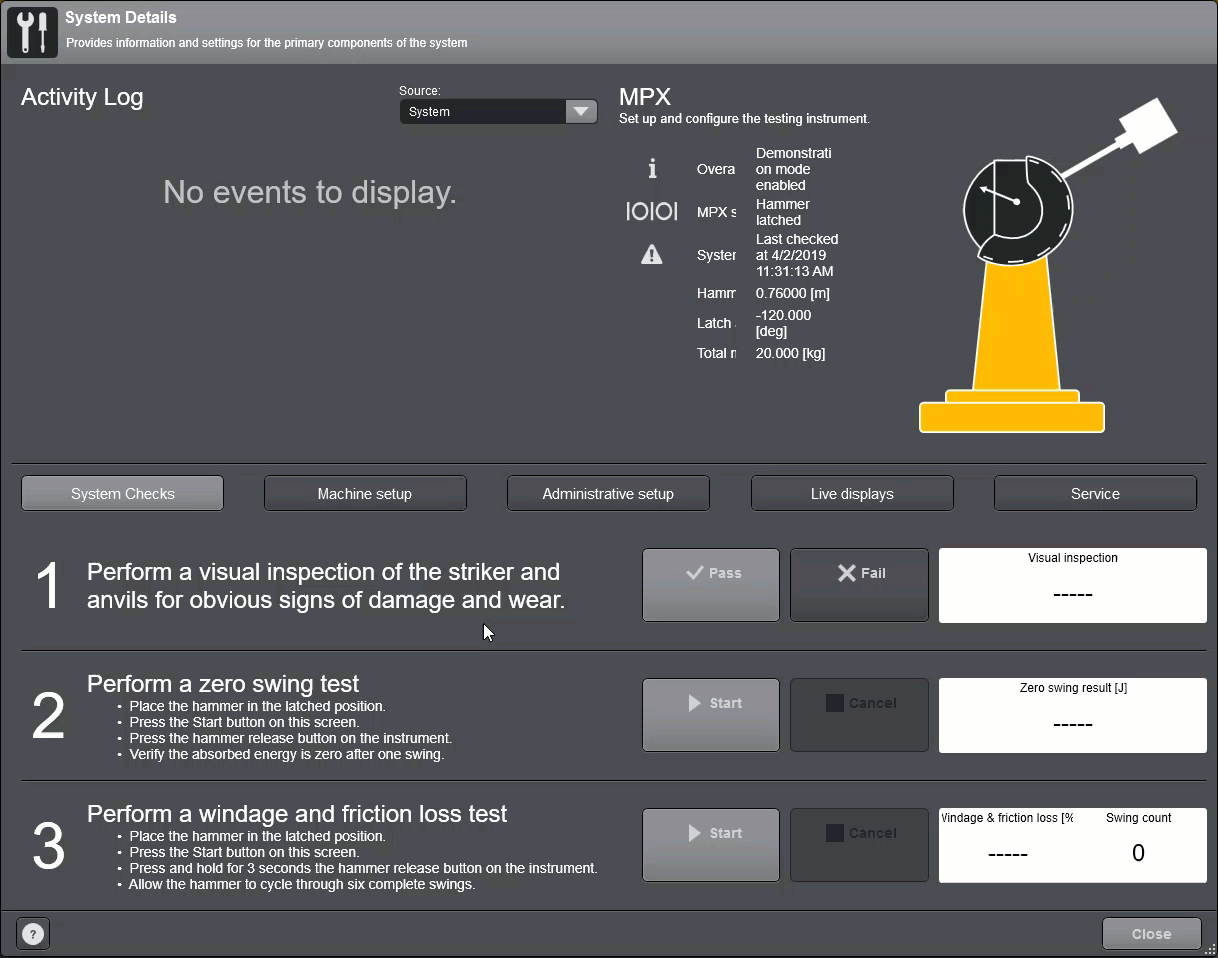Start the zero swing test
Screen dimensions: 1218x958
711,714
